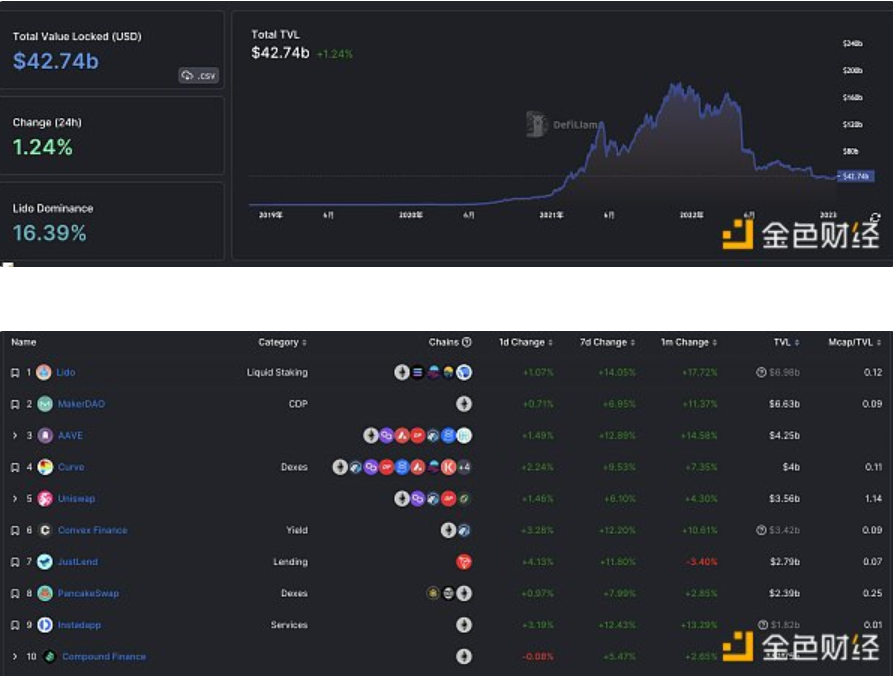Download data with the .csv button
The width and height of the screenshot is (893, 676).
[x=199, y=75]
